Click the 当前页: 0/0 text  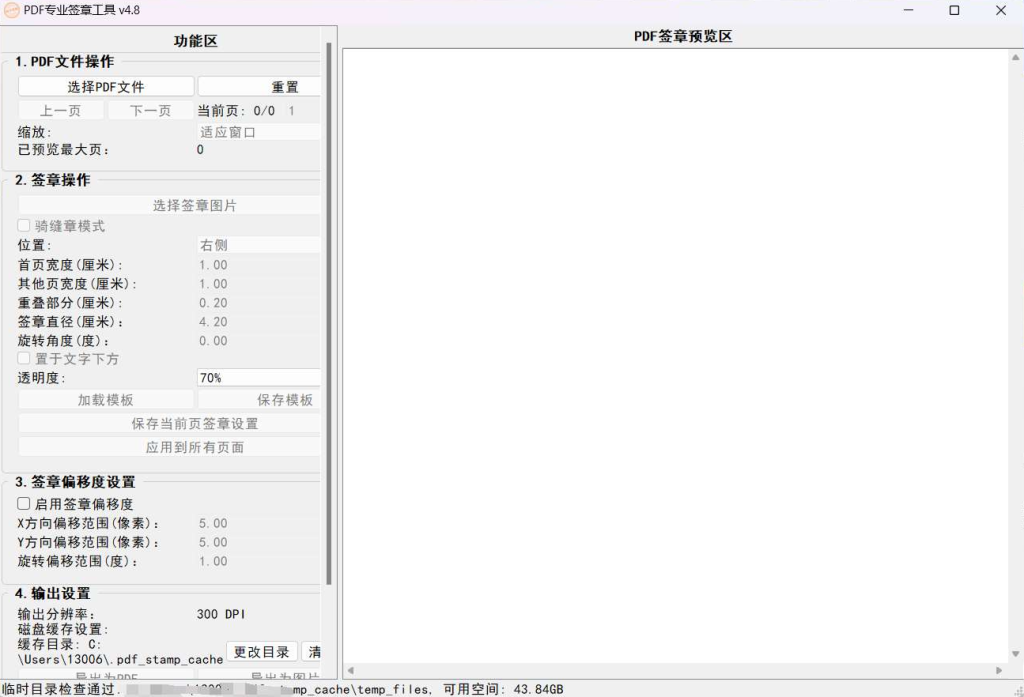236,111
